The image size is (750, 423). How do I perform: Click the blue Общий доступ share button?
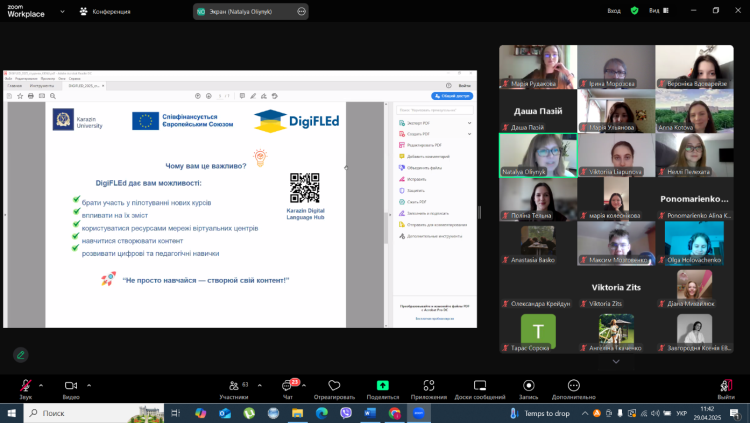click(x=452, y=96)
